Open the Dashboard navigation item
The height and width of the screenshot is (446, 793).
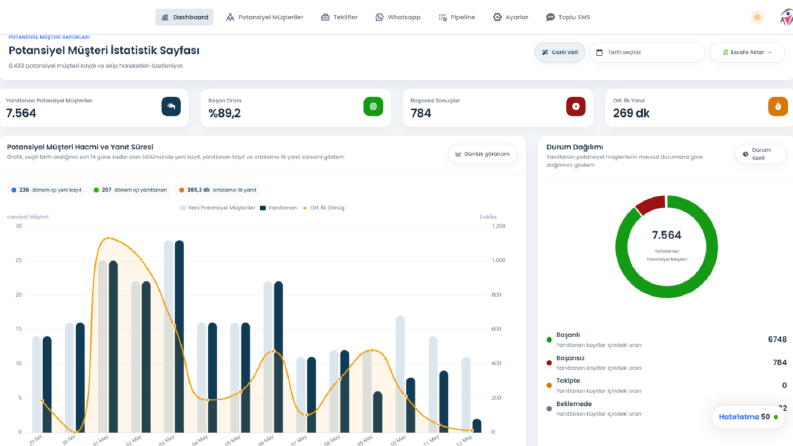[x=184, y=17]
